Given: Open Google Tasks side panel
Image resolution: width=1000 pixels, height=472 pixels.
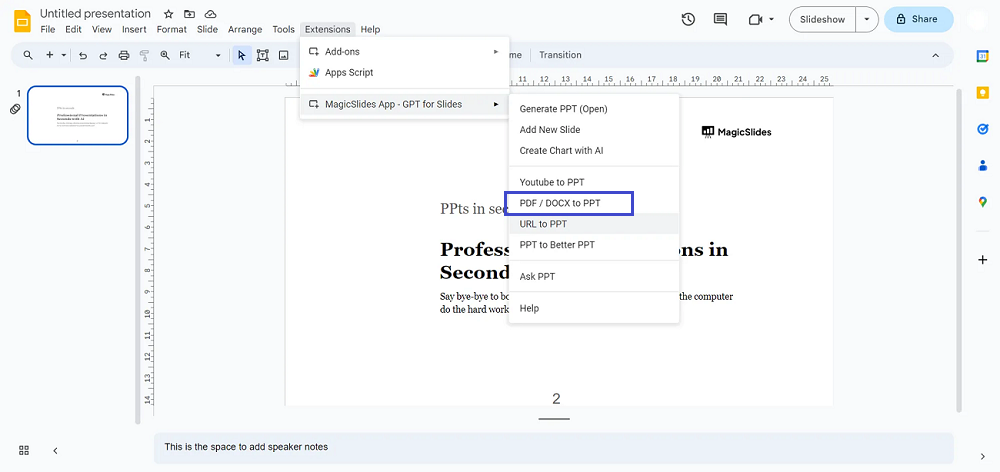Looking at the screenshot, I should click(982, 129).
